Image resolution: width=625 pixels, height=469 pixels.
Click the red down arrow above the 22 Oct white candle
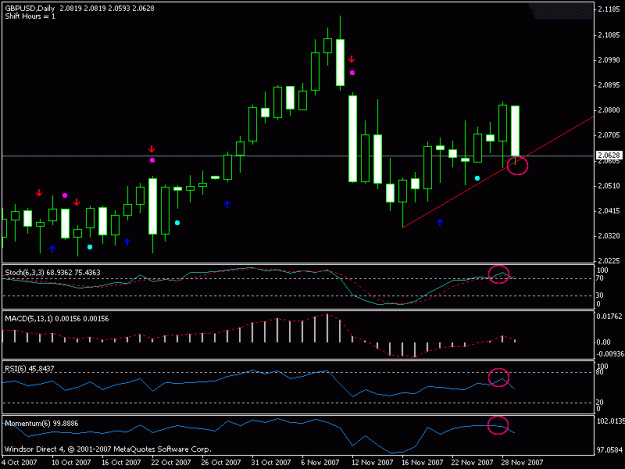pyautogui.click(x=151, y=149)
